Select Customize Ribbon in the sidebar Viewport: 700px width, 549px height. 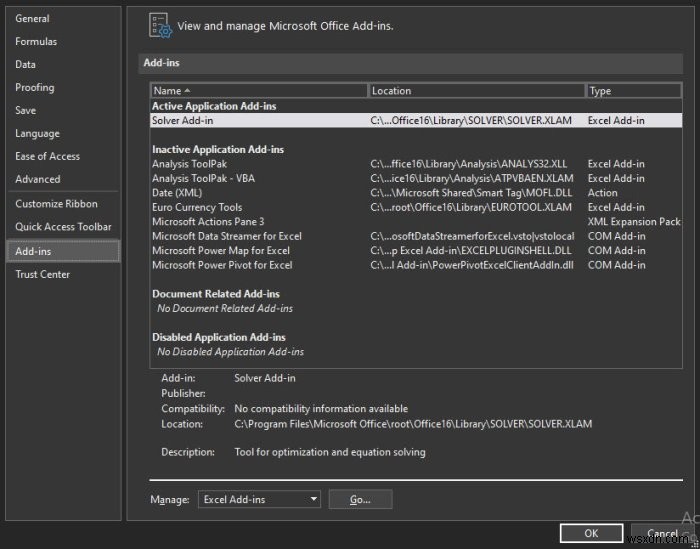(x=56, y=204)
